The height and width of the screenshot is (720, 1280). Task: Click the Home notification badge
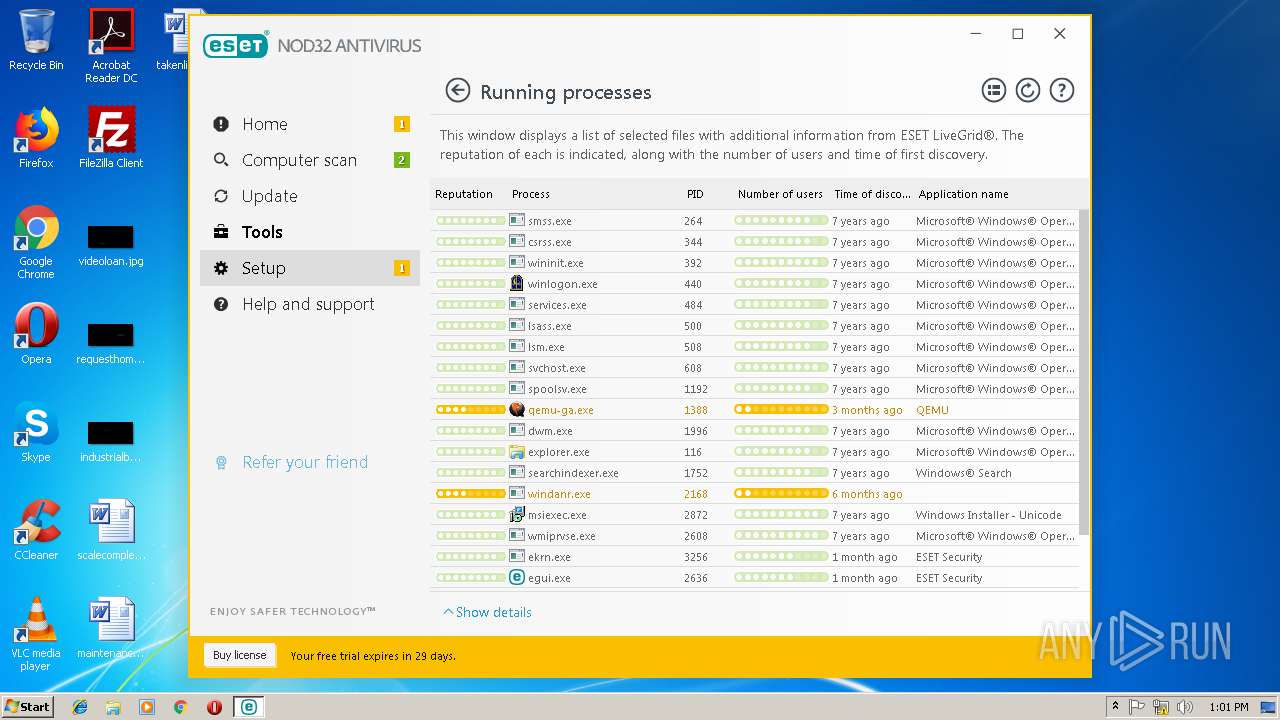(x=402, y=124)
